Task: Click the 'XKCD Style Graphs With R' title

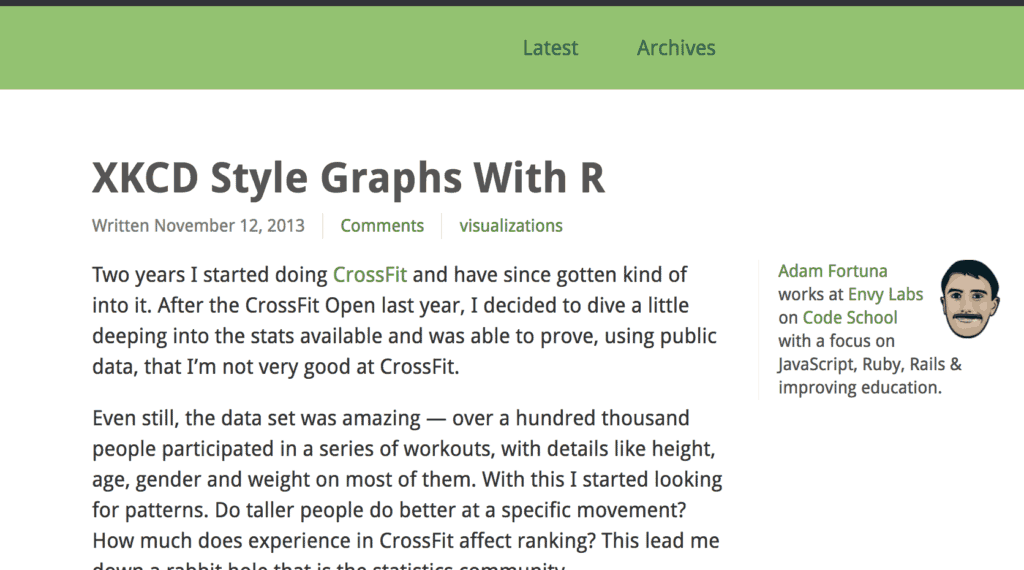Action: [x=348, y=178]
